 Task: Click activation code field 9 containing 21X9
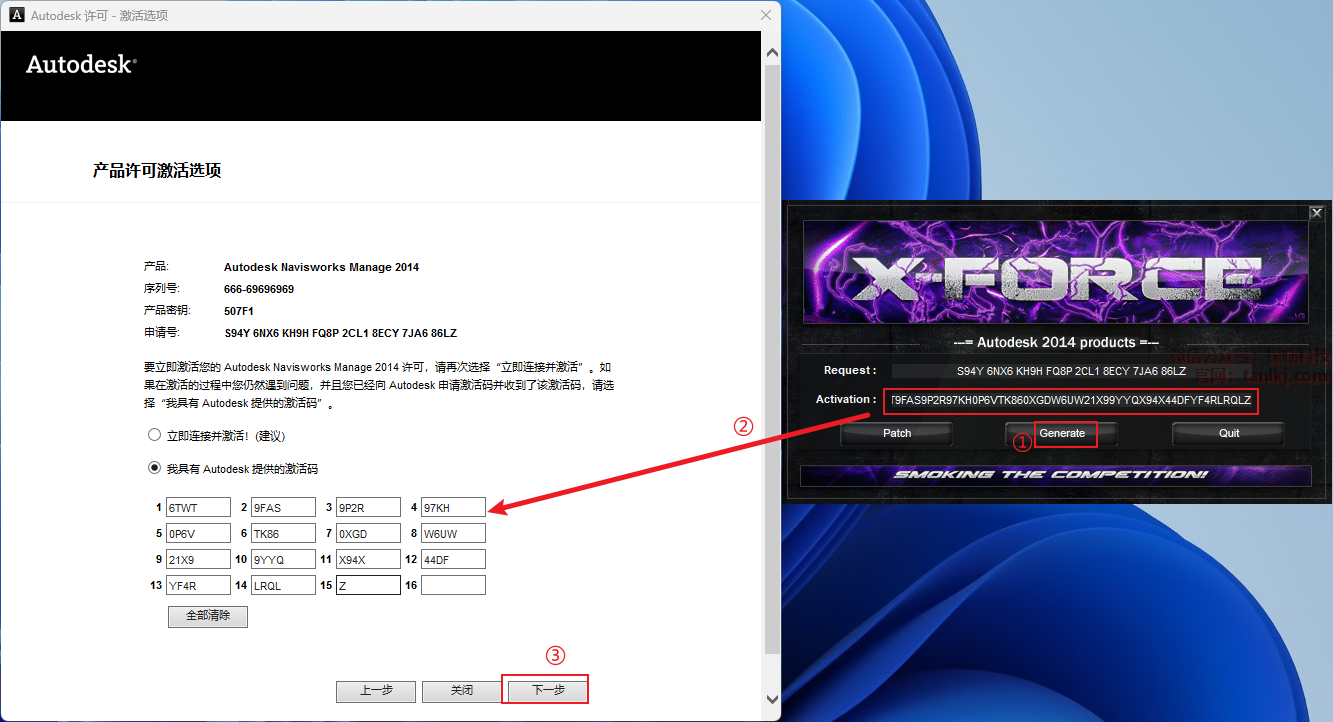pos(198,559)
